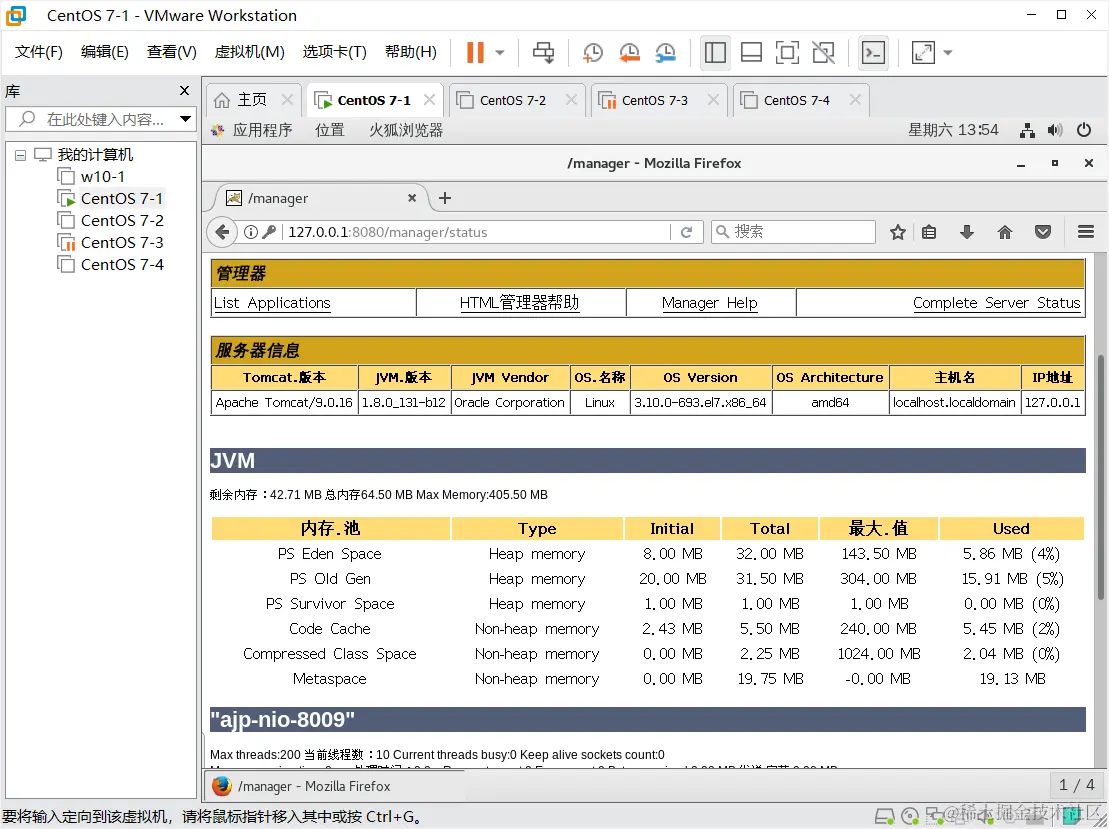The width and height of the screenshot is (1109, 829).
Task: Show site information for this page
Action: click(x=250, y=232)
